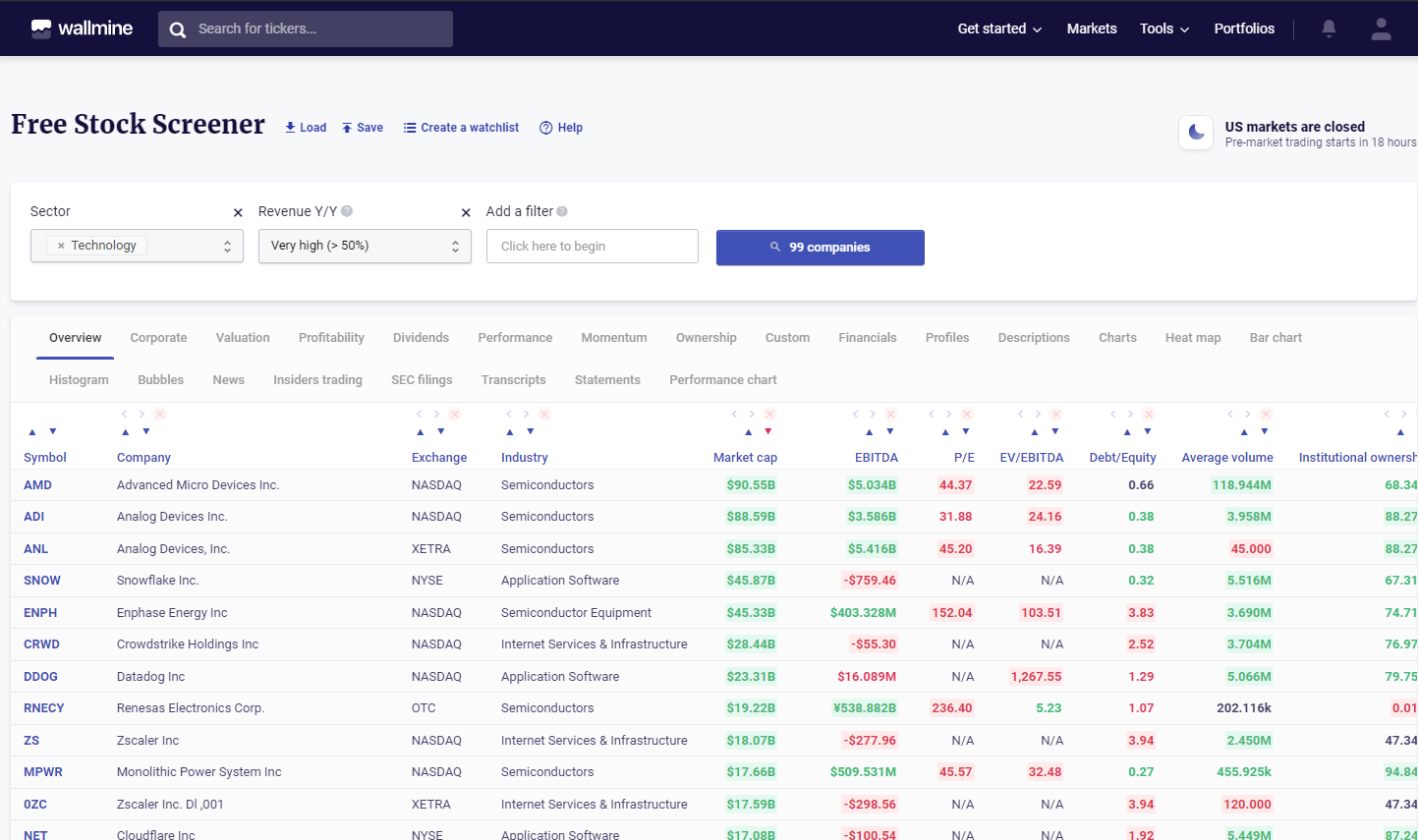Open the AMD ticker link
1418x840 pixels.
(x=37, y=485)
